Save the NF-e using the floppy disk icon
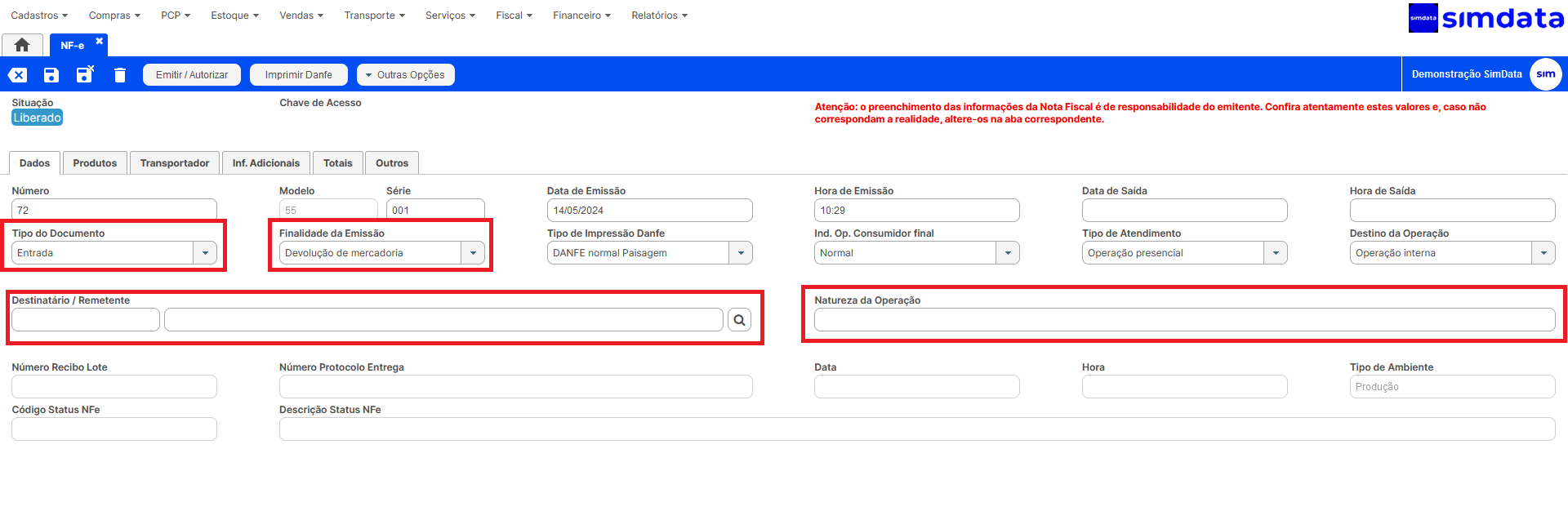 click(51, 75)
